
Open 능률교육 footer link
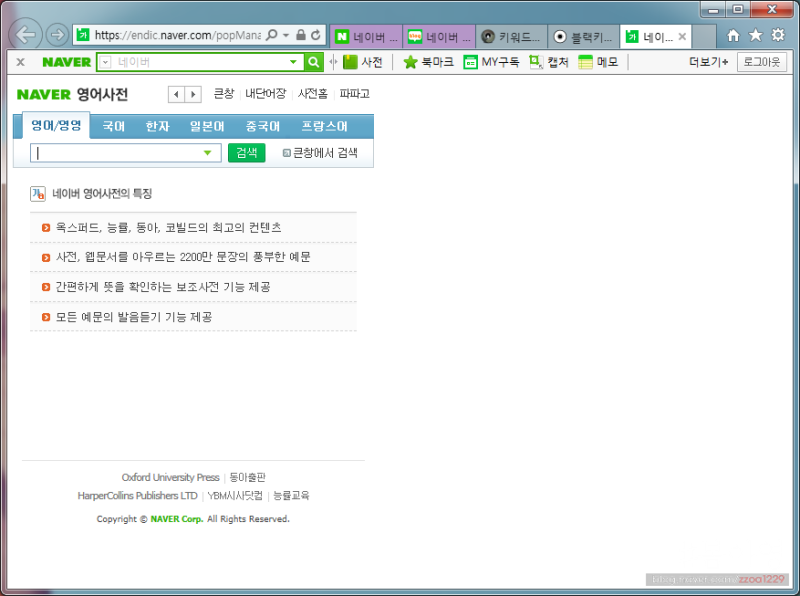click(291, 495)
